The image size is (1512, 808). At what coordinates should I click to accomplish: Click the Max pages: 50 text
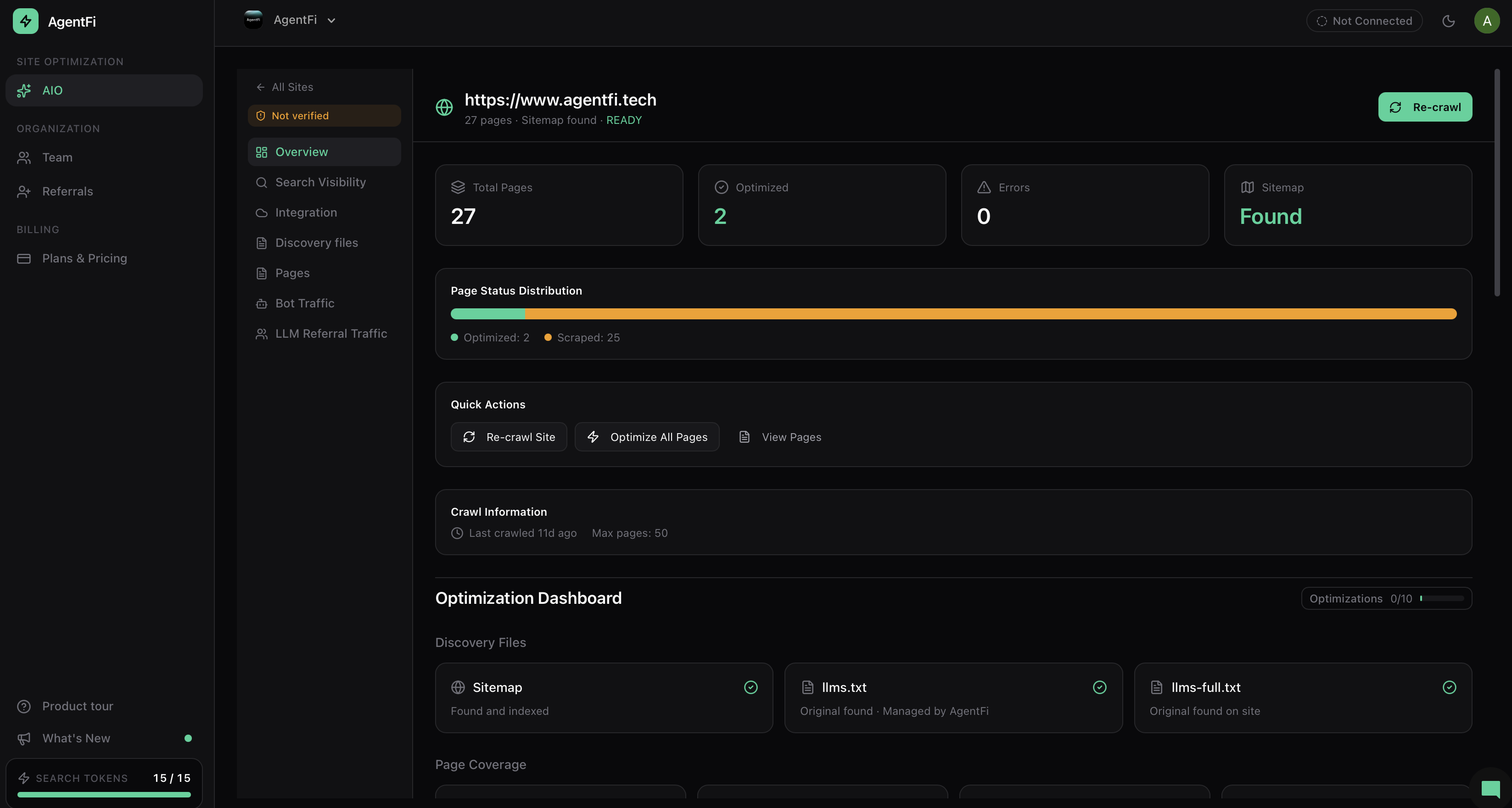tap(629, 533)
